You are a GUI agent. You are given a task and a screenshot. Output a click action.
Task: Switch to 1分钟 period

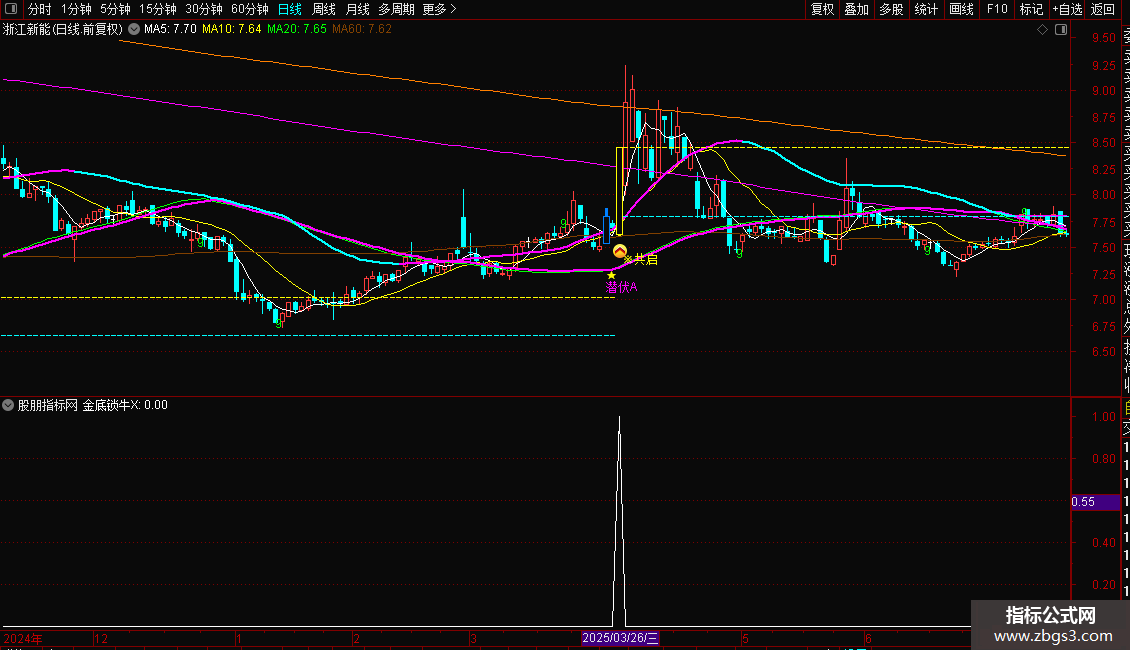[x=76, y=9]
